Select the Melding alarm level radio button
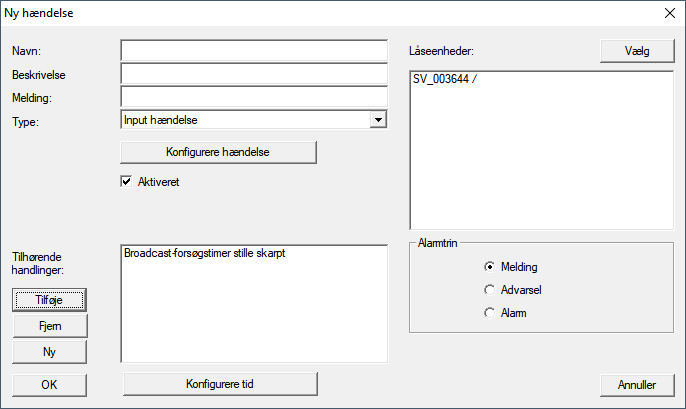The height and width of the screenshot is (409, 686). (489, 267)
